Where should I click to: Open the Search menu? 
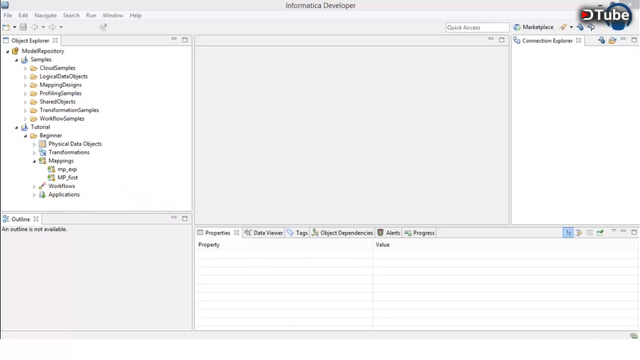(71, 15)
